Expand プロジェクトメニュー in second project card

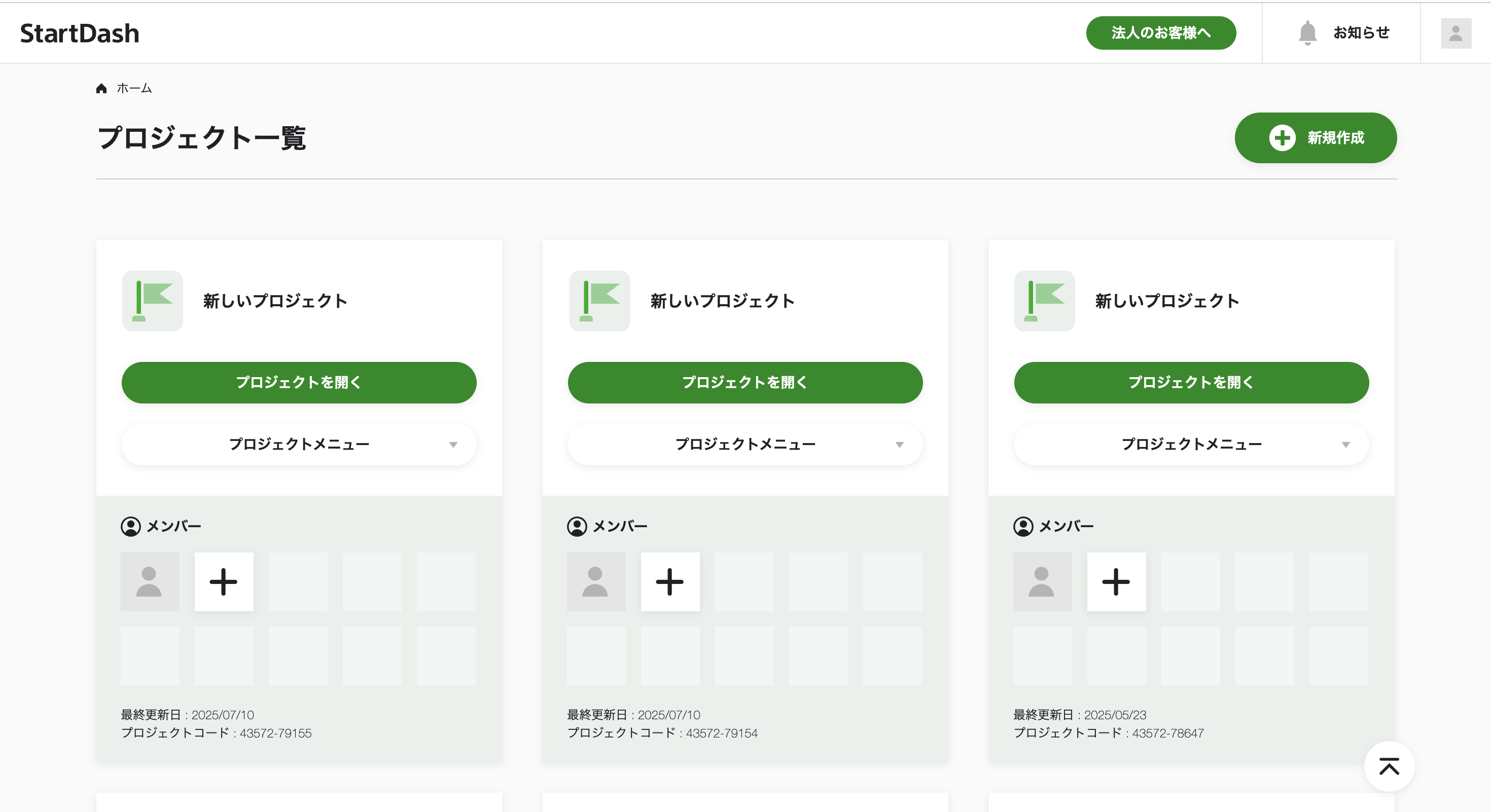745,444
